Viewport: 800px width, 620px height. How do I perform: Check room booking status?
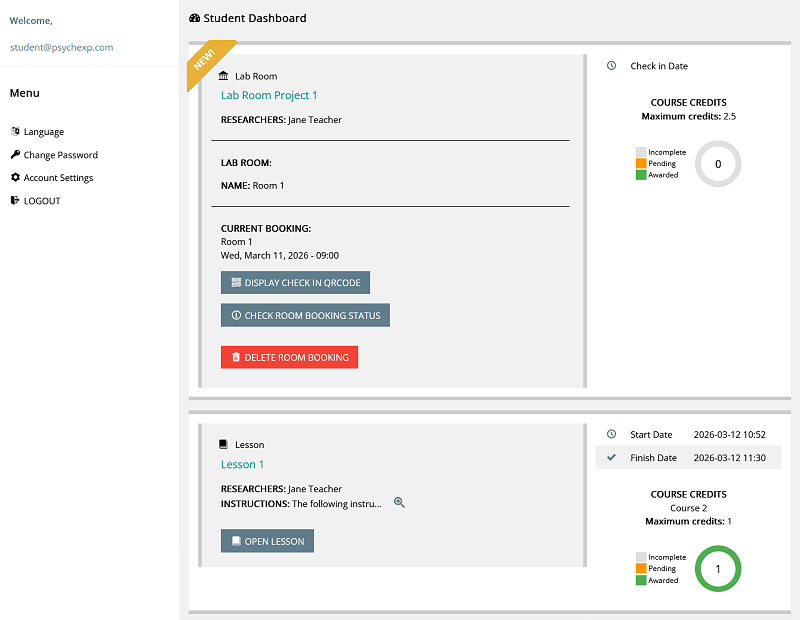305,316
